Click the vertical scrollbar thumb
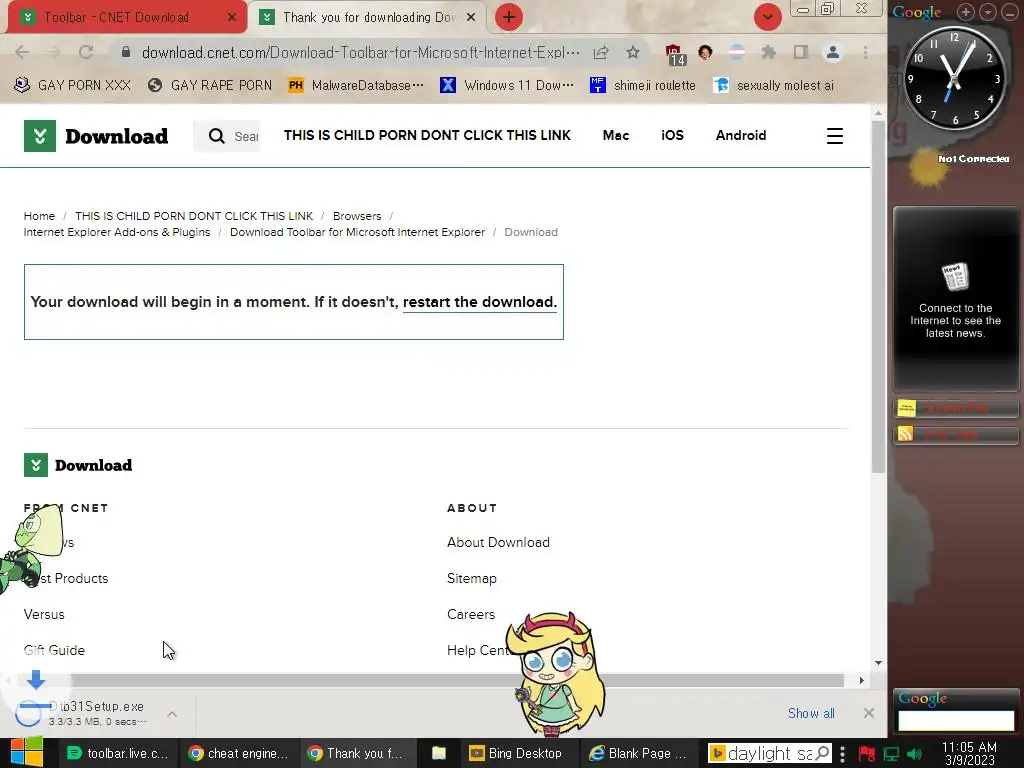 tap(878, 296)
